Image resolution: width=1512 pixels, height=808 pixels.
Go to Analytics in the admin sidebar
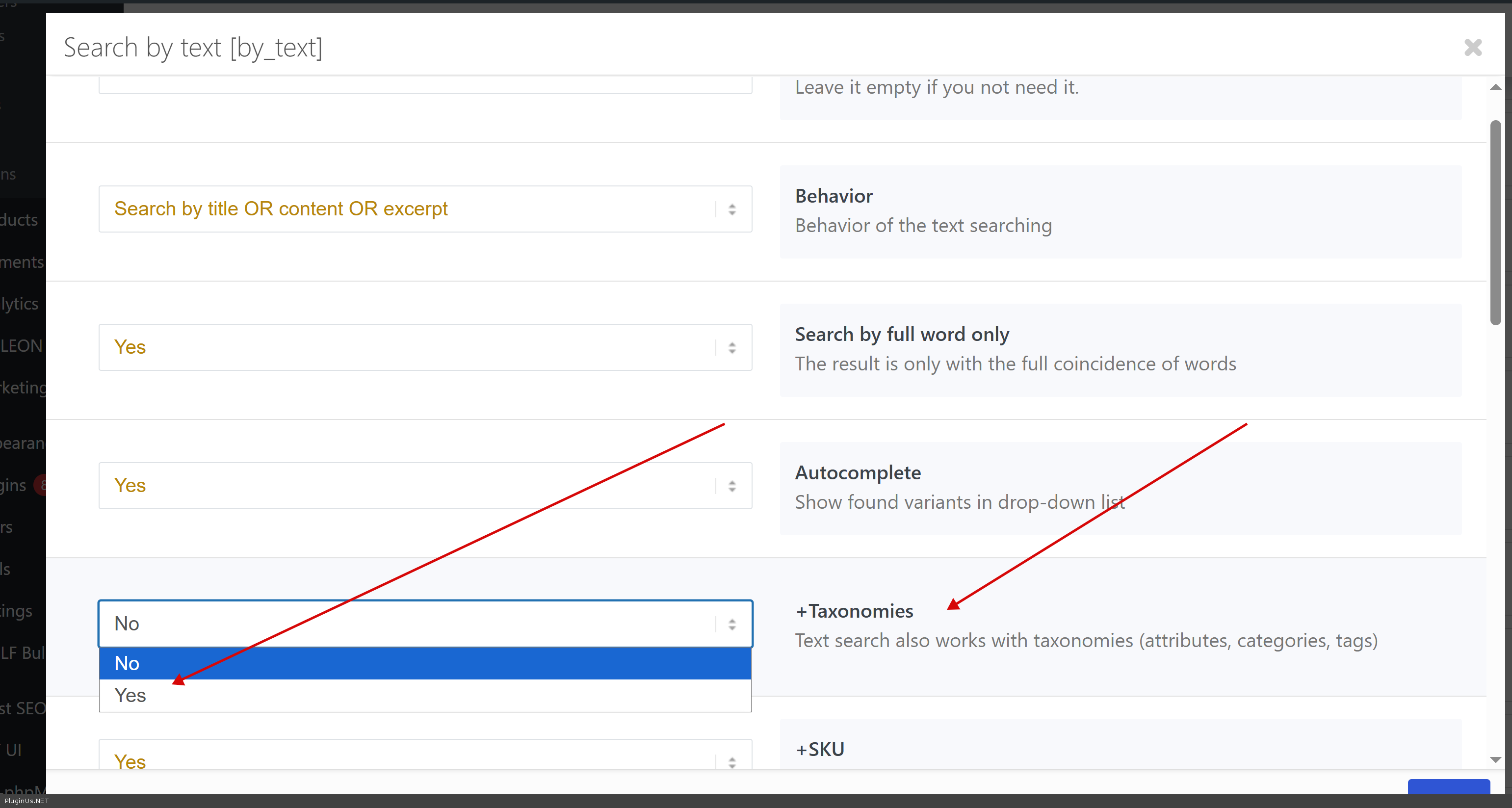pos(20,304)
